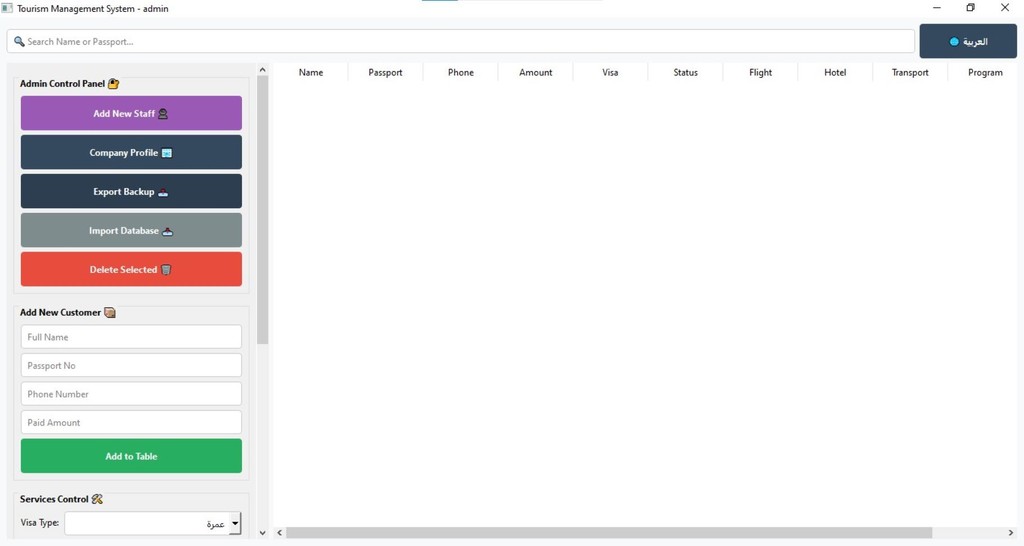Focus the Search Name or Passport field
The width and height of the screenshot is (1024, 546).
tap(460, 41)
